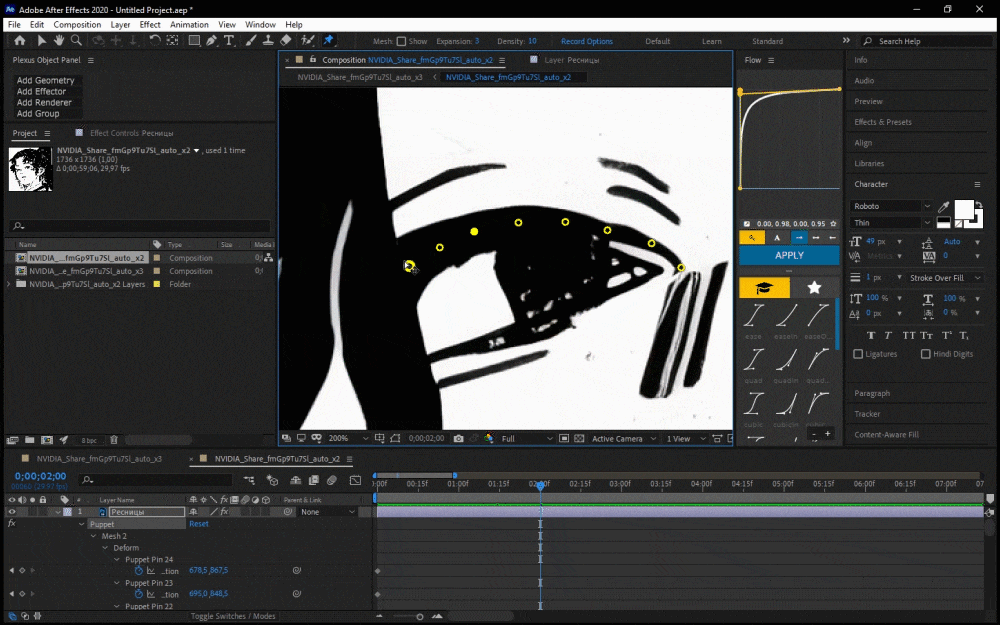Switch to the auto_x3 timeline tab
The image size is (1000, 625).
(99, 459)
